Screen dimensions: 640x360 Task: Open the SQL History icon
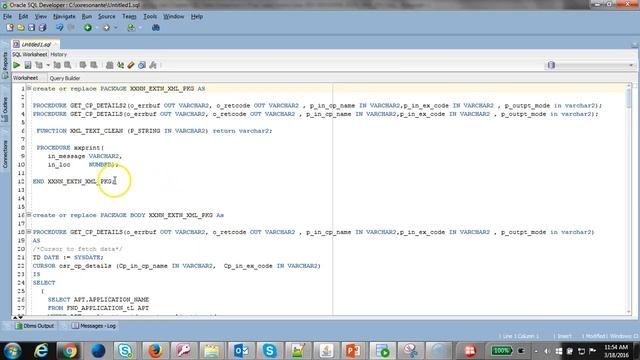142,65
